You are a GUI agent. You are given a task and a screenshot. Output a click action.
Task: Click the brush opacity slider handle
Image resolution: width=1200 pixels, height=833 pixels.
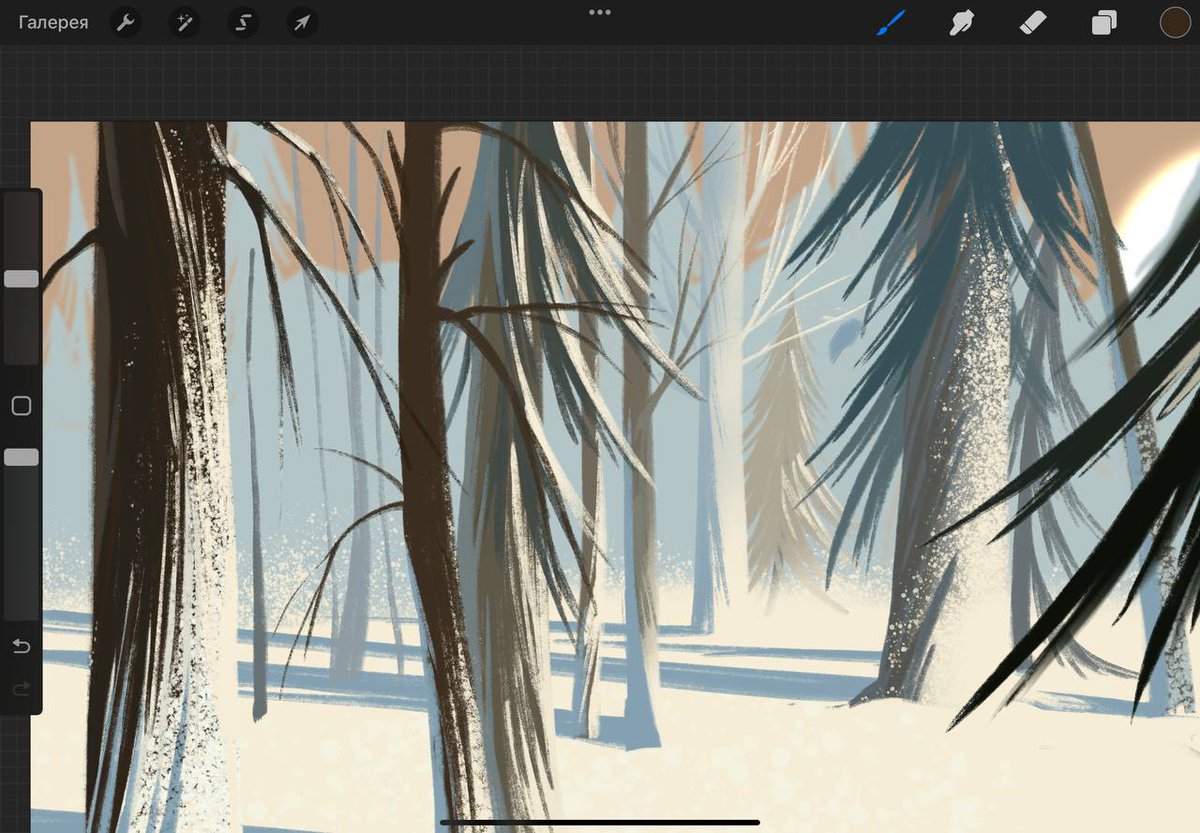(21, 457)
